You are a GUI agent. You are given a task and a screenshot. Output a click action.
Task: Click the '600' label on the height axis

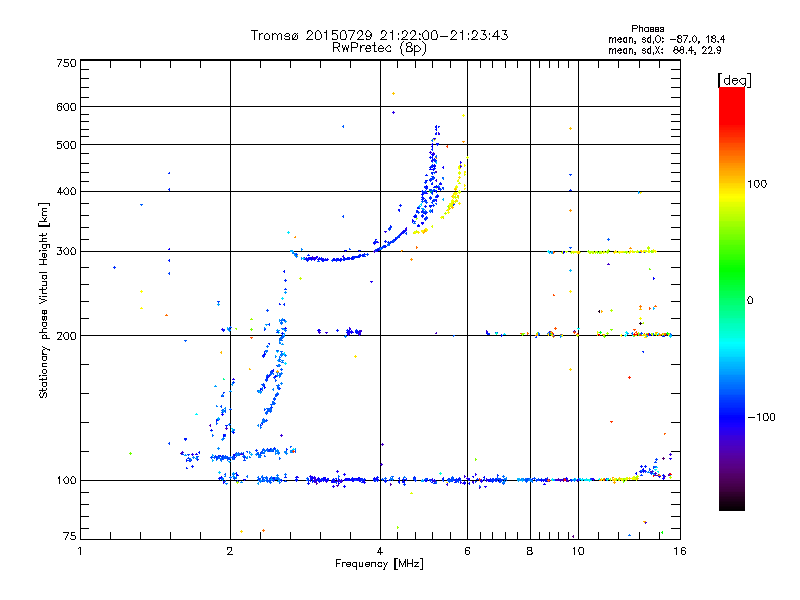click(67, 107)
